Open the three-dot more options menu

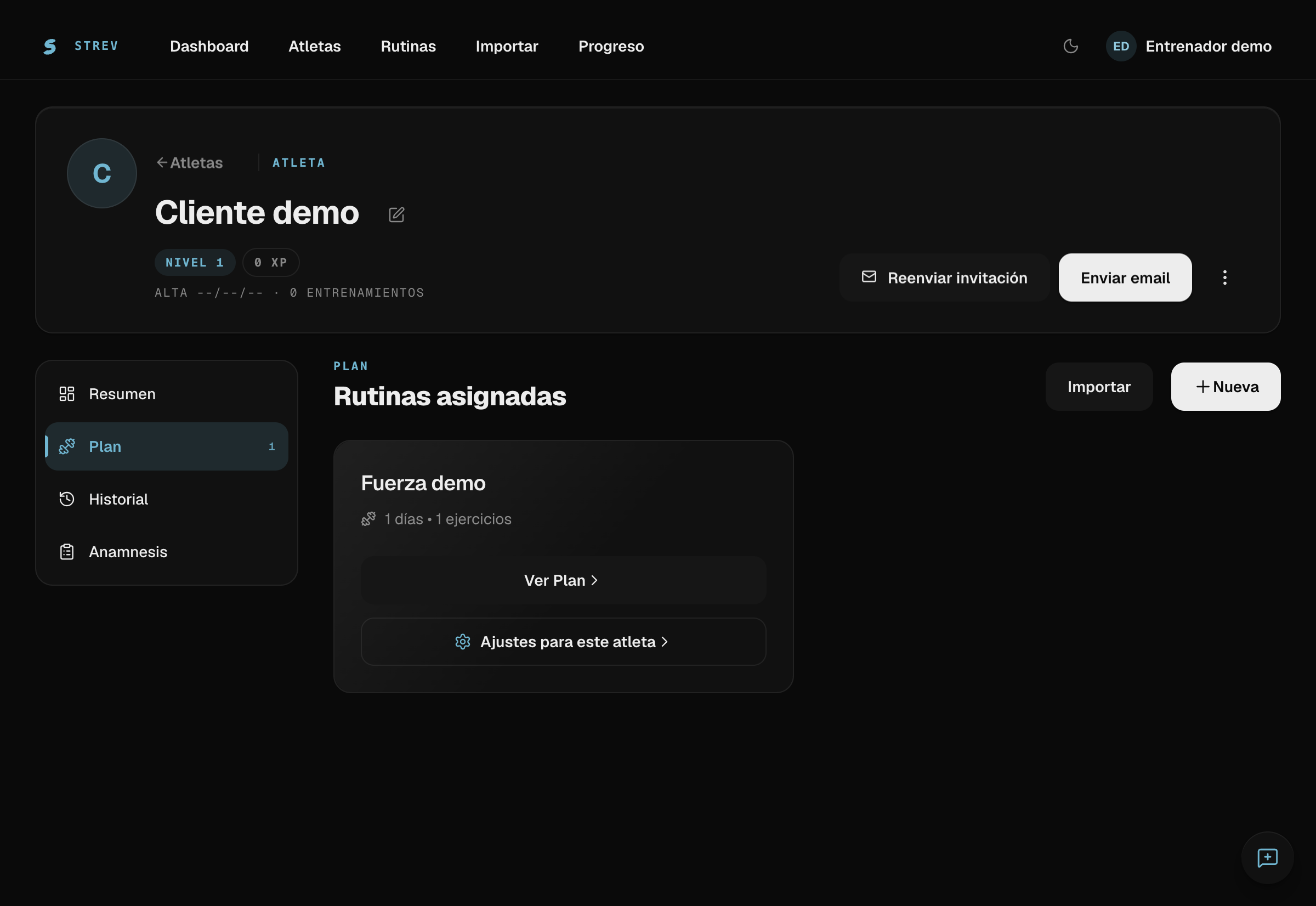pyautogui.click(x=1224, y=278)
